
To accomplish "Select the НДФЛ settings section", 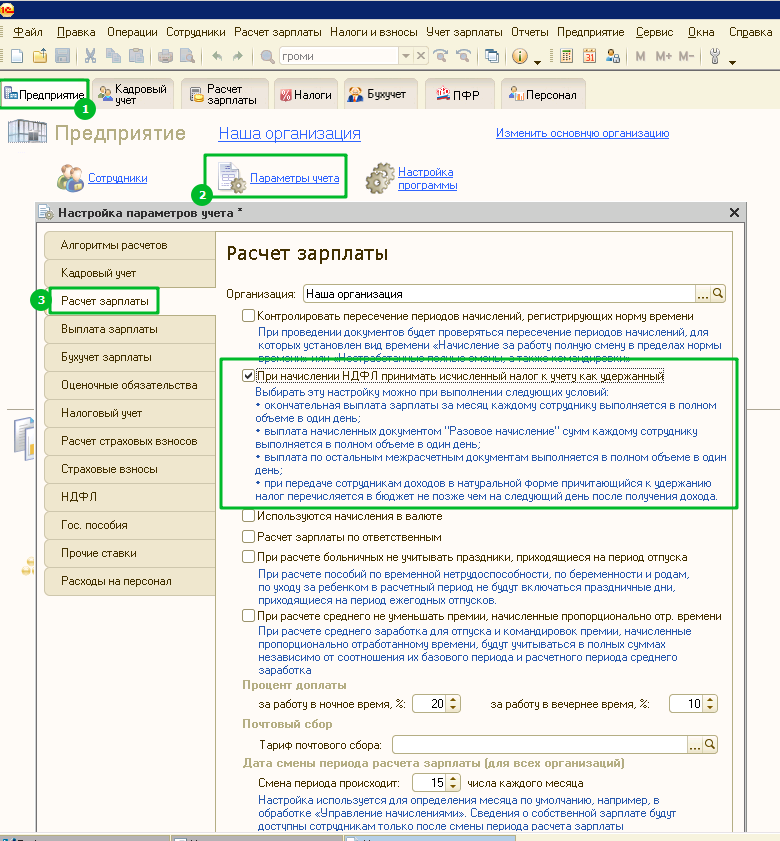I will (130, 497).
